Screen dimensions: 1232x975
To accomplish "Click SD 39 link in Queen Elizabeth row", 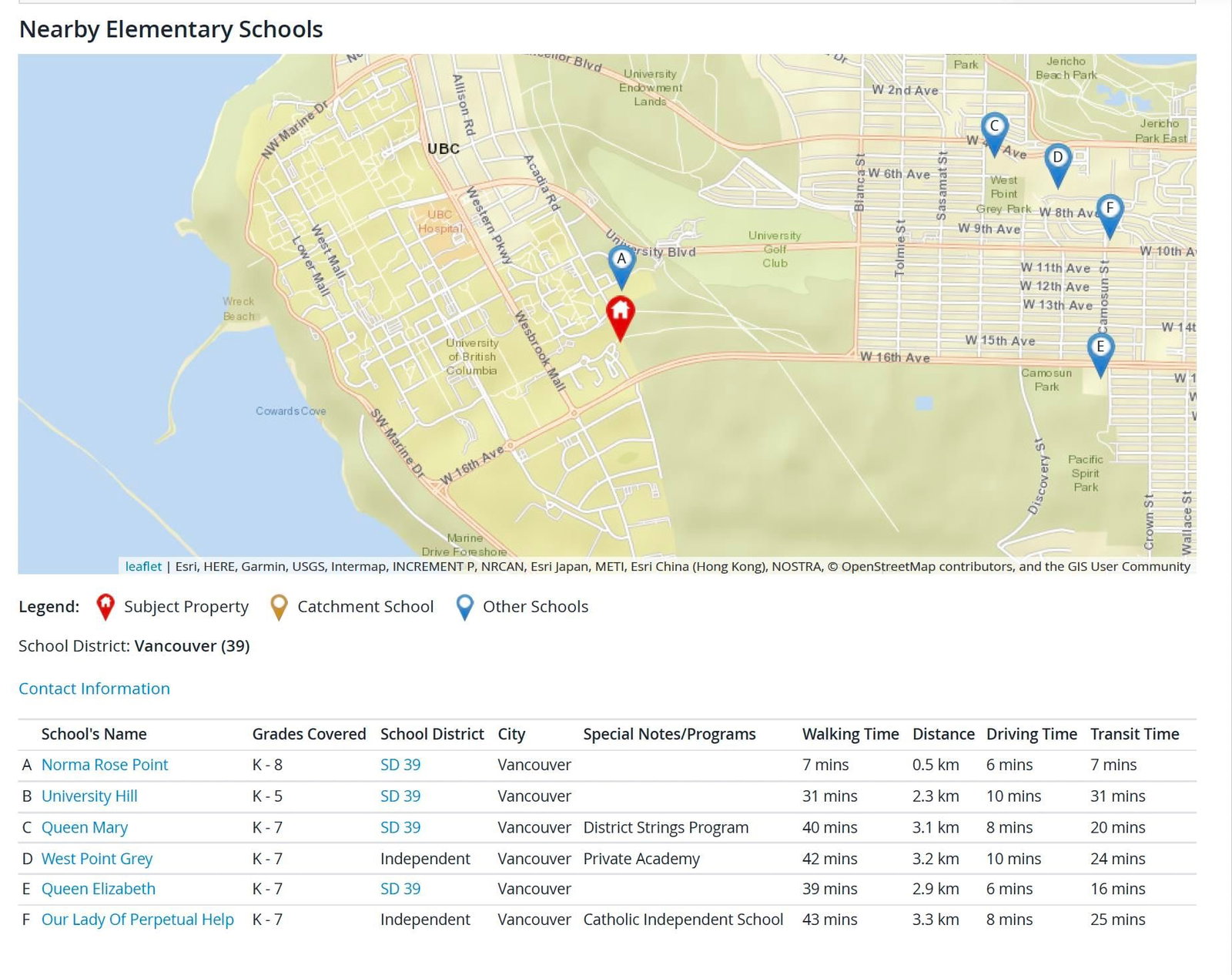I will (x=400, y=889).
